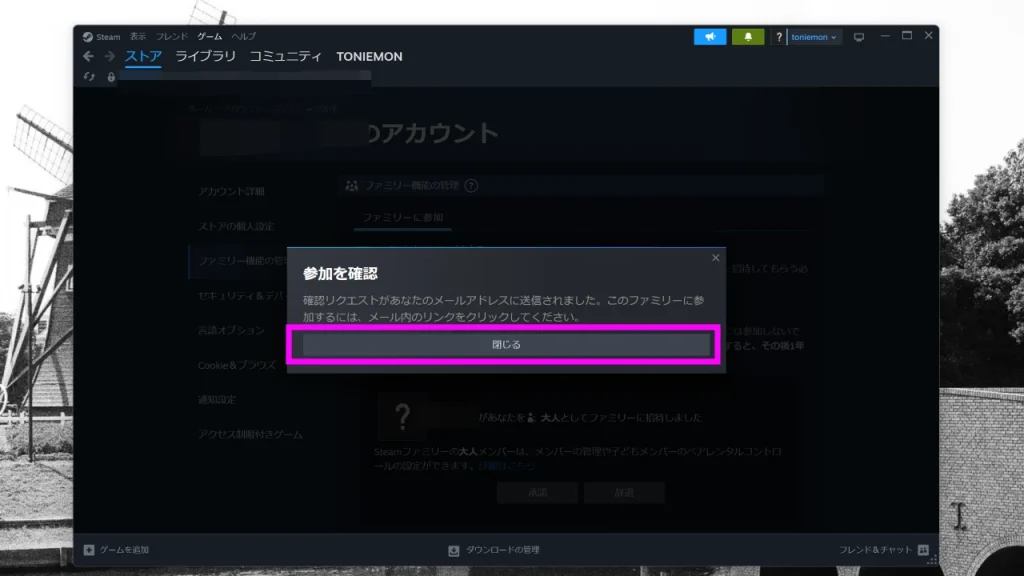Click the unknown user avatar thumbnail

coord(402,417)
